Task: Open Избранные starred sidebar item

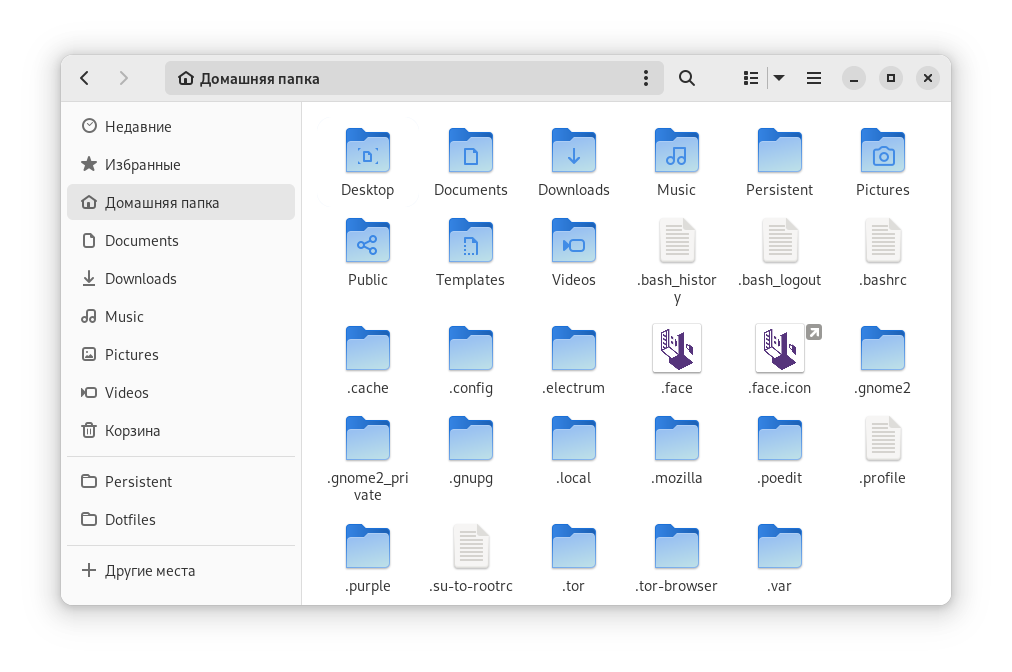Action: coord(142,165)
